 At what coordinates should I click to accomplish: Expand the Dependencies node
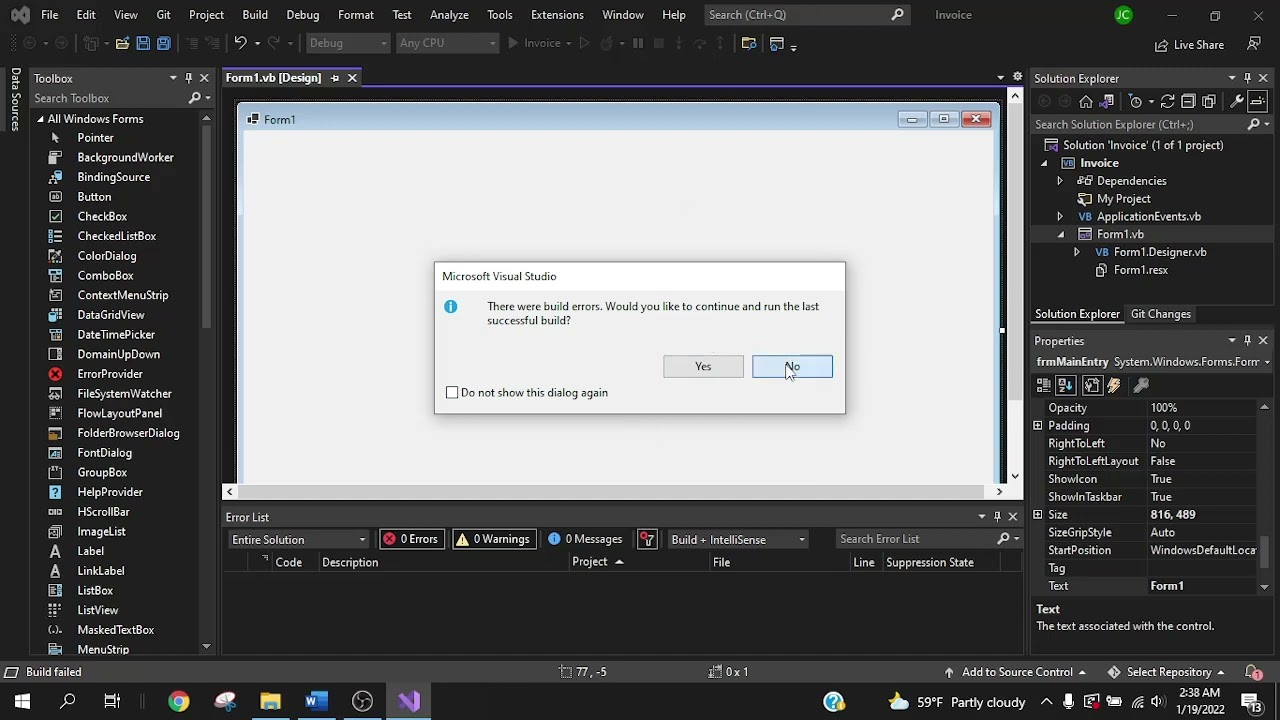pos(1060,181)
